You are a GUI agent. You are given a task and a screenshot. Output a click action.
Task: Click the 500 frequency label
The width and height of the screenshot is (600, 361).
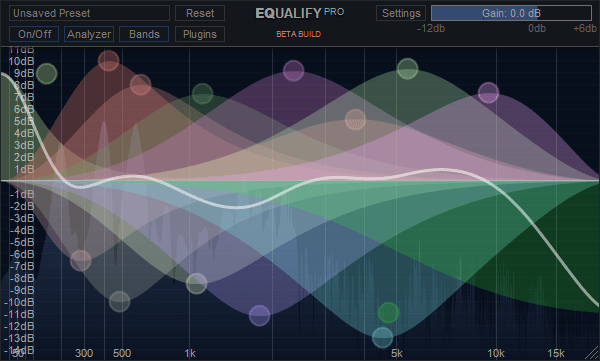click(x=122, y=353)
